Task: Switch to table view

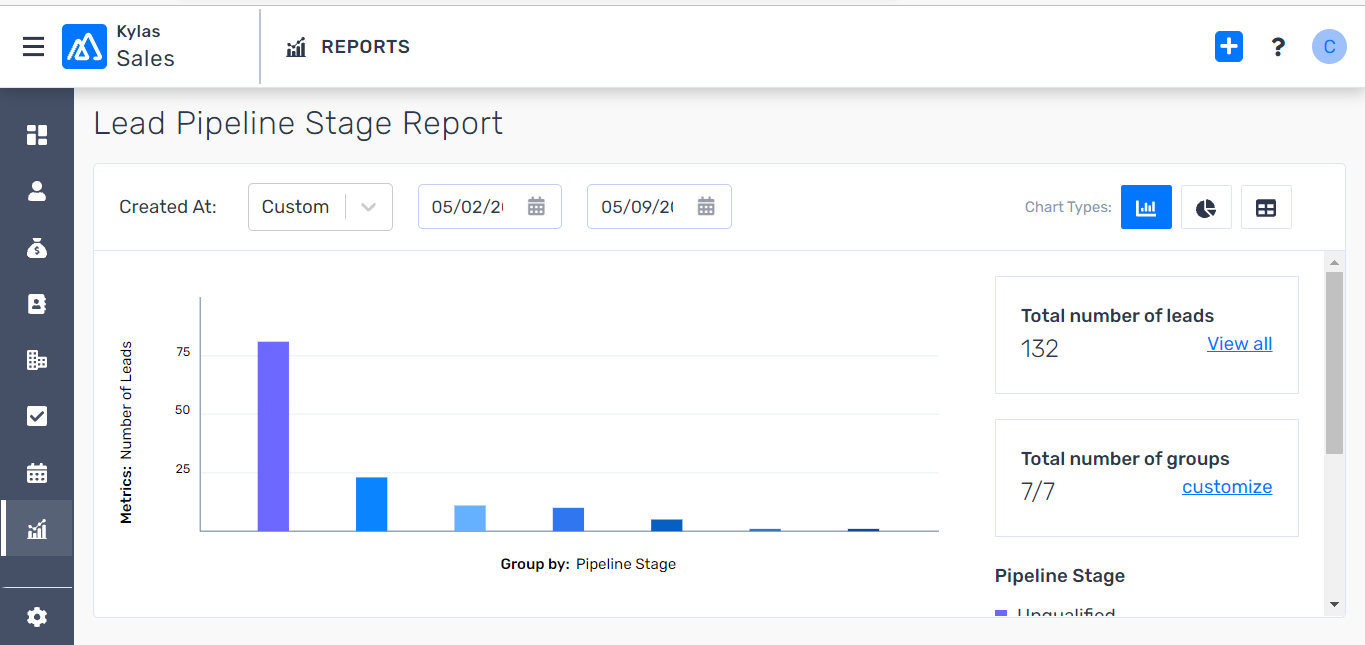Action: point(1266,207)
